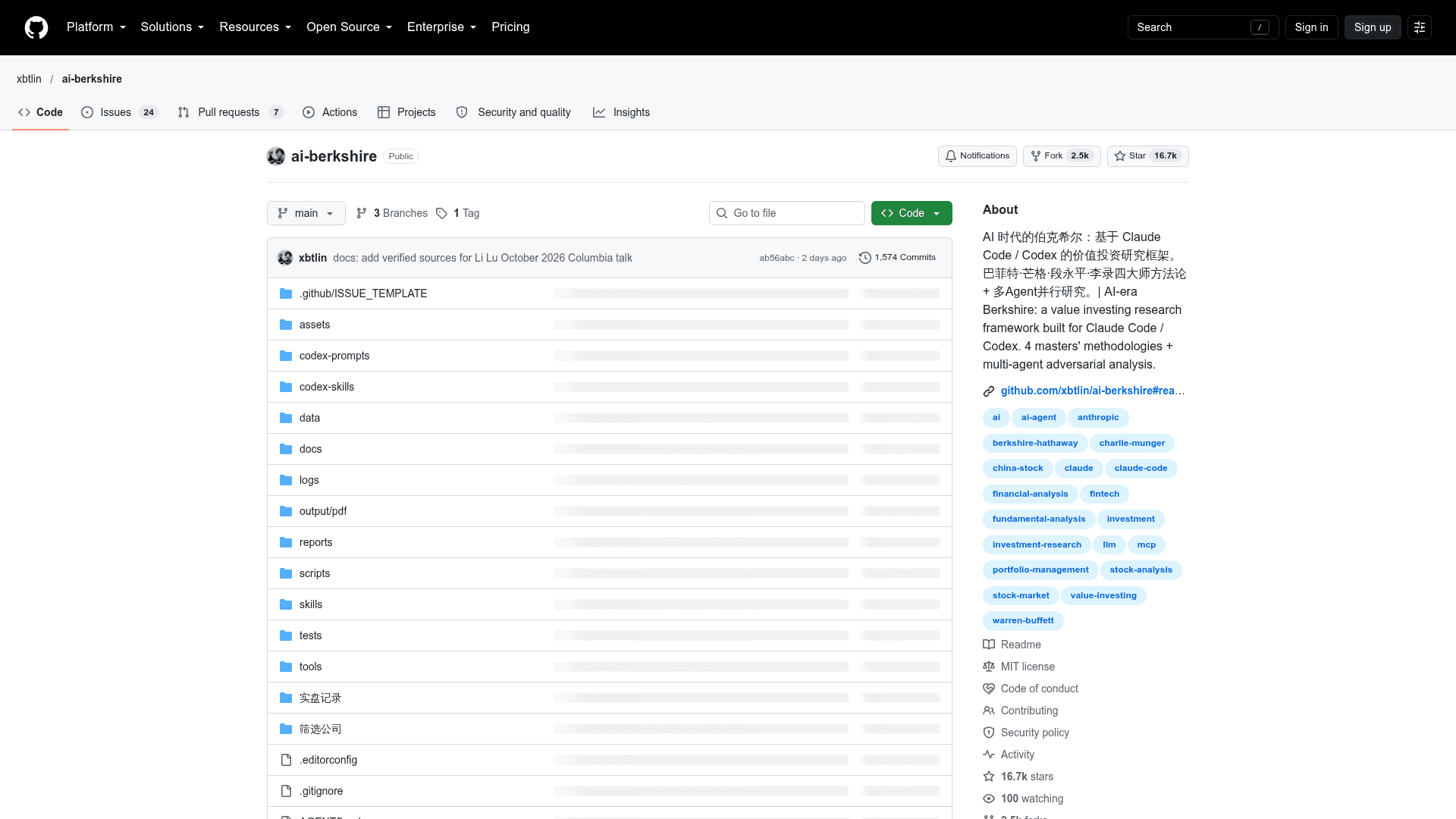
Task: Click the tag icon beside 1 Tag
Action: pos(441,213)
